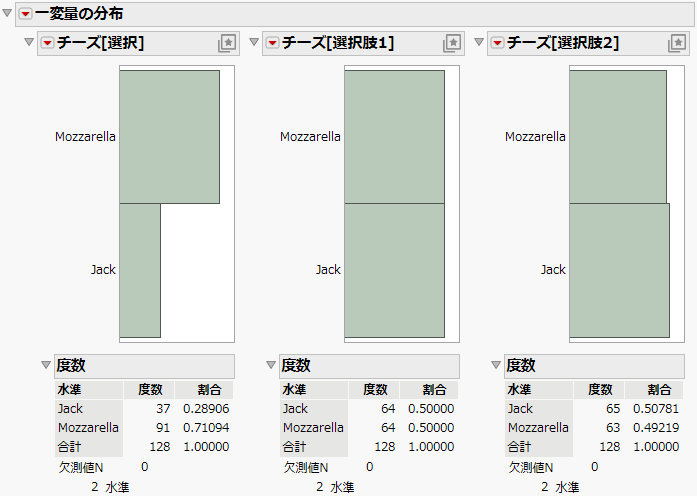This screenshot has height=496, width=697.
Task: Open red triangle menu for チーズ[選択肢2]
Action: 497,43
